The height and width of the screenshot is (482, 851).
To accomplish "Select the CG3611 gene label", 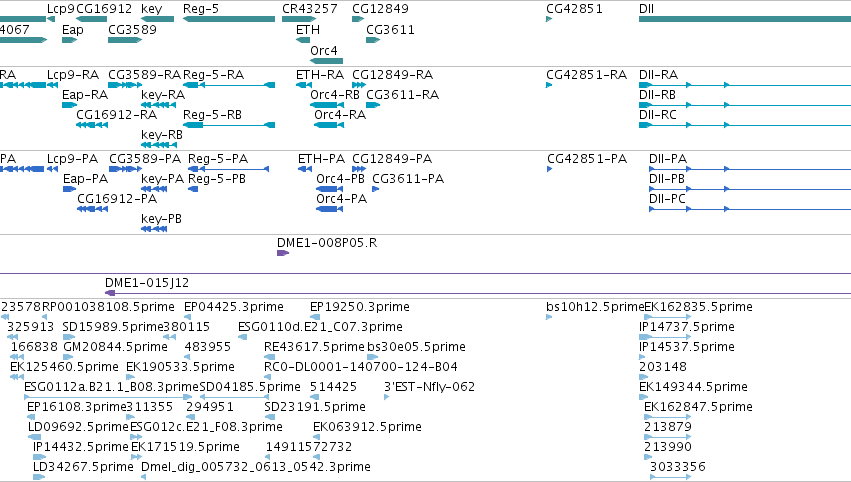I will [390, 30].
